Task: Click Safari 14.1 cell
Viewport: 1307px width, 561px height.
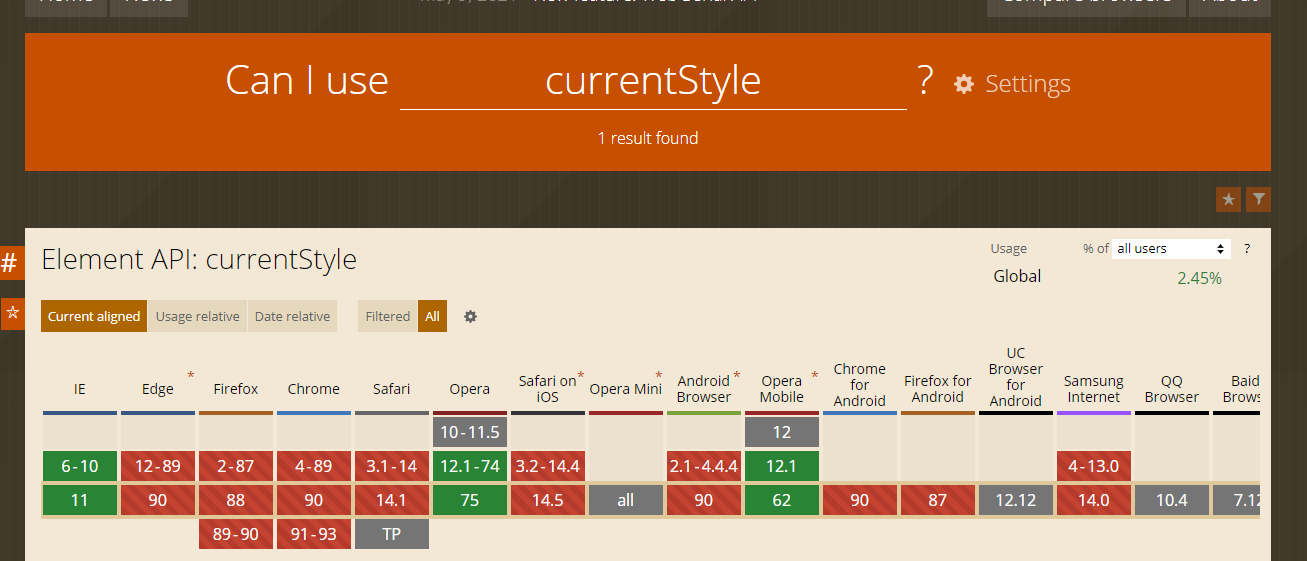Action: coord(392,500)
